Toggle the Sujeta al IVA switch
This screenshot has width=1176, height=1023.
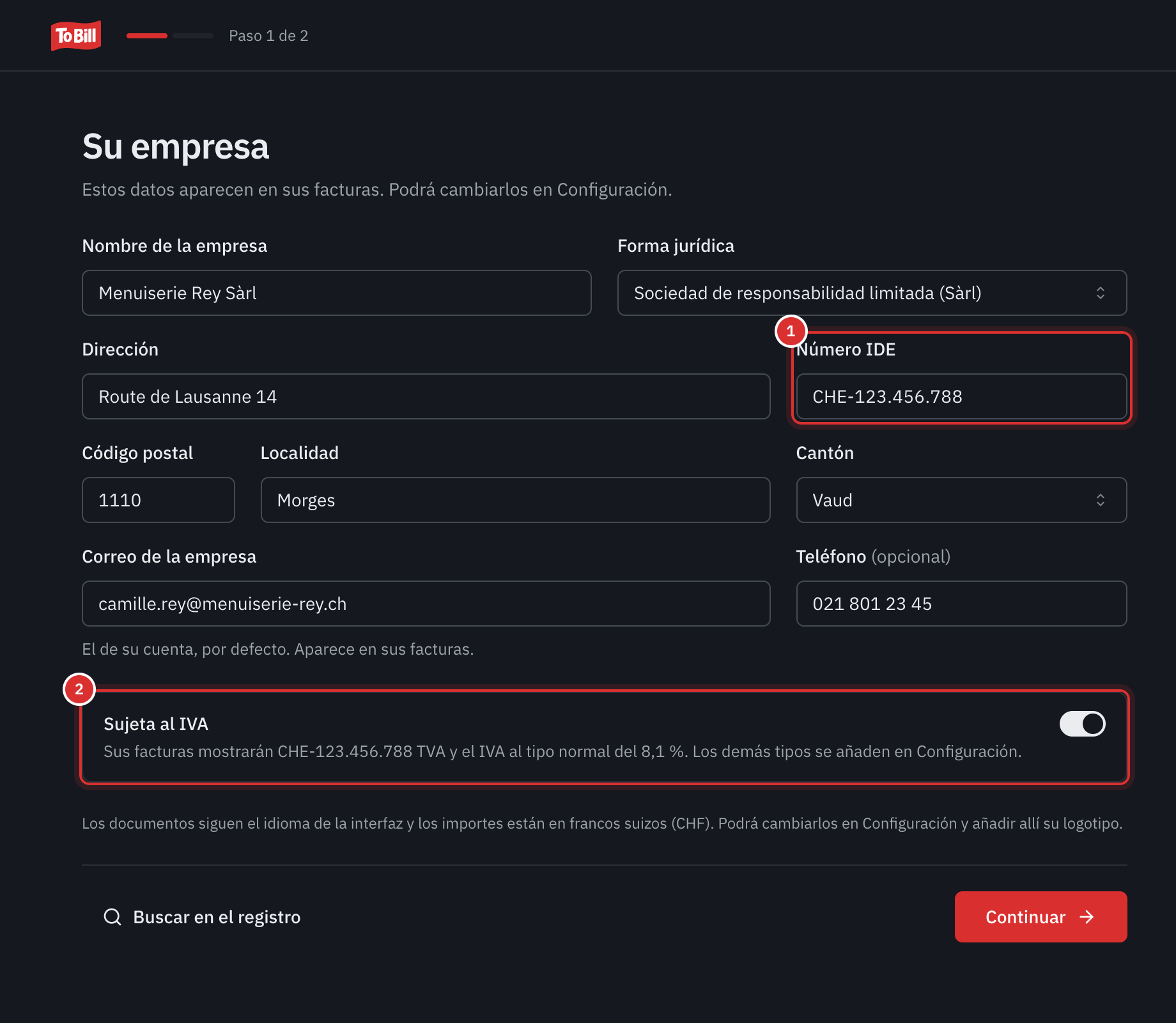click(1082, 724)
